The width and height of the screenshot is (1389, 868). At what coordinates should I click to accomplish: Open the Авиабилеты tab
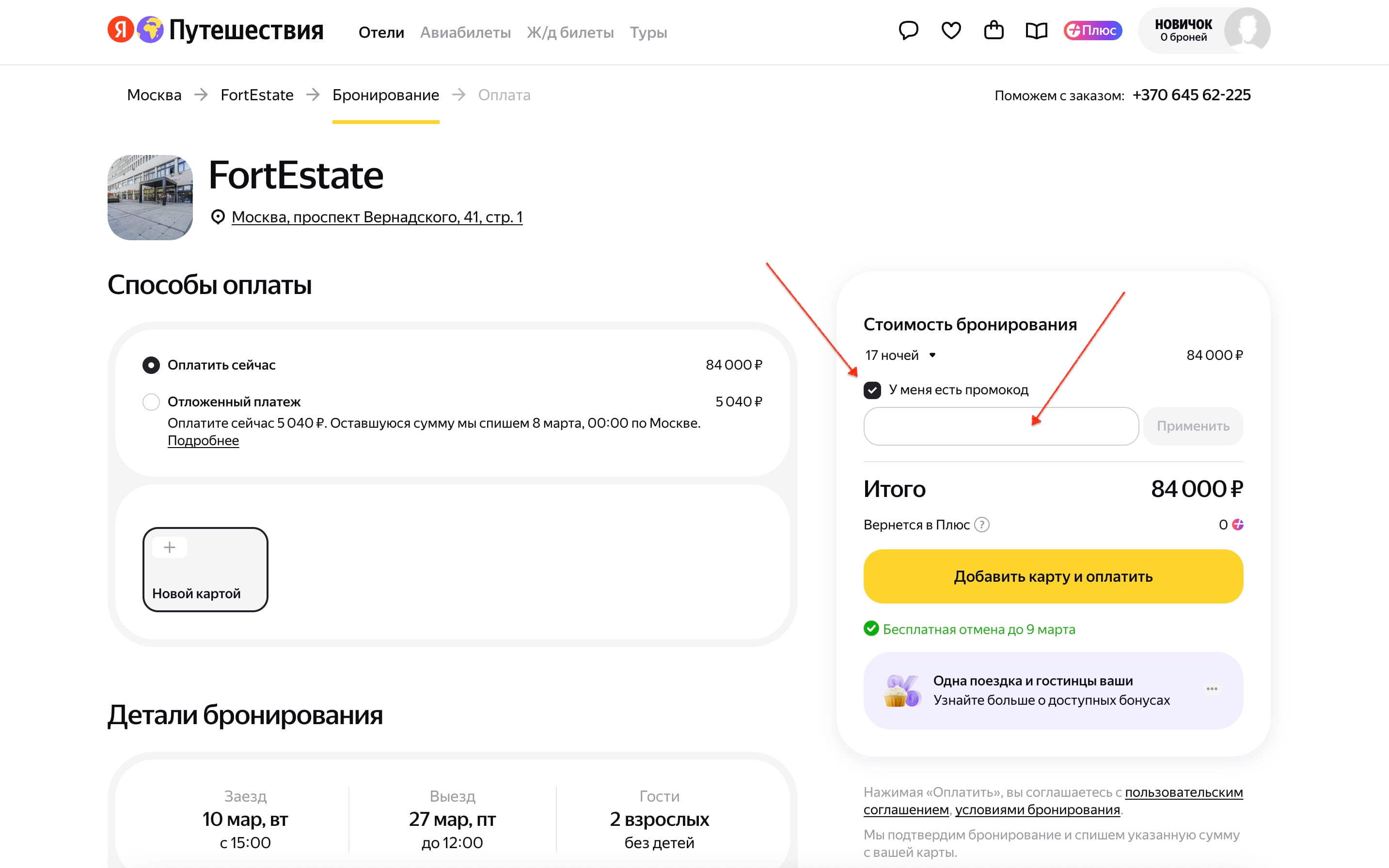(465, 33)
